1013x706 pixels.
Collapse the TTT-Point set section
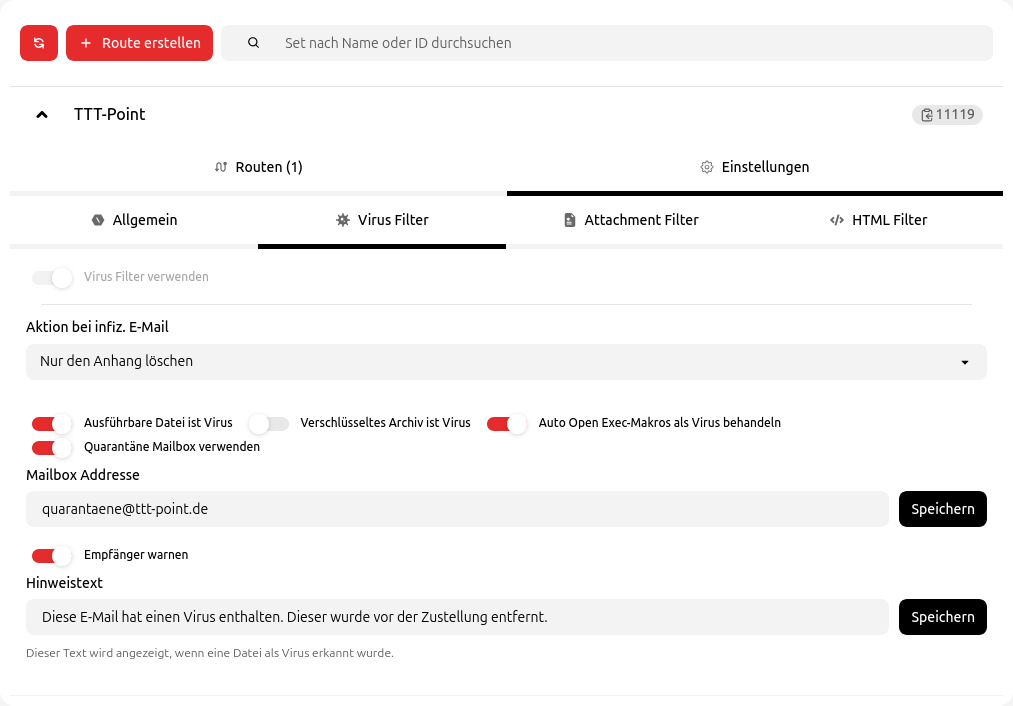click(42, 115)
